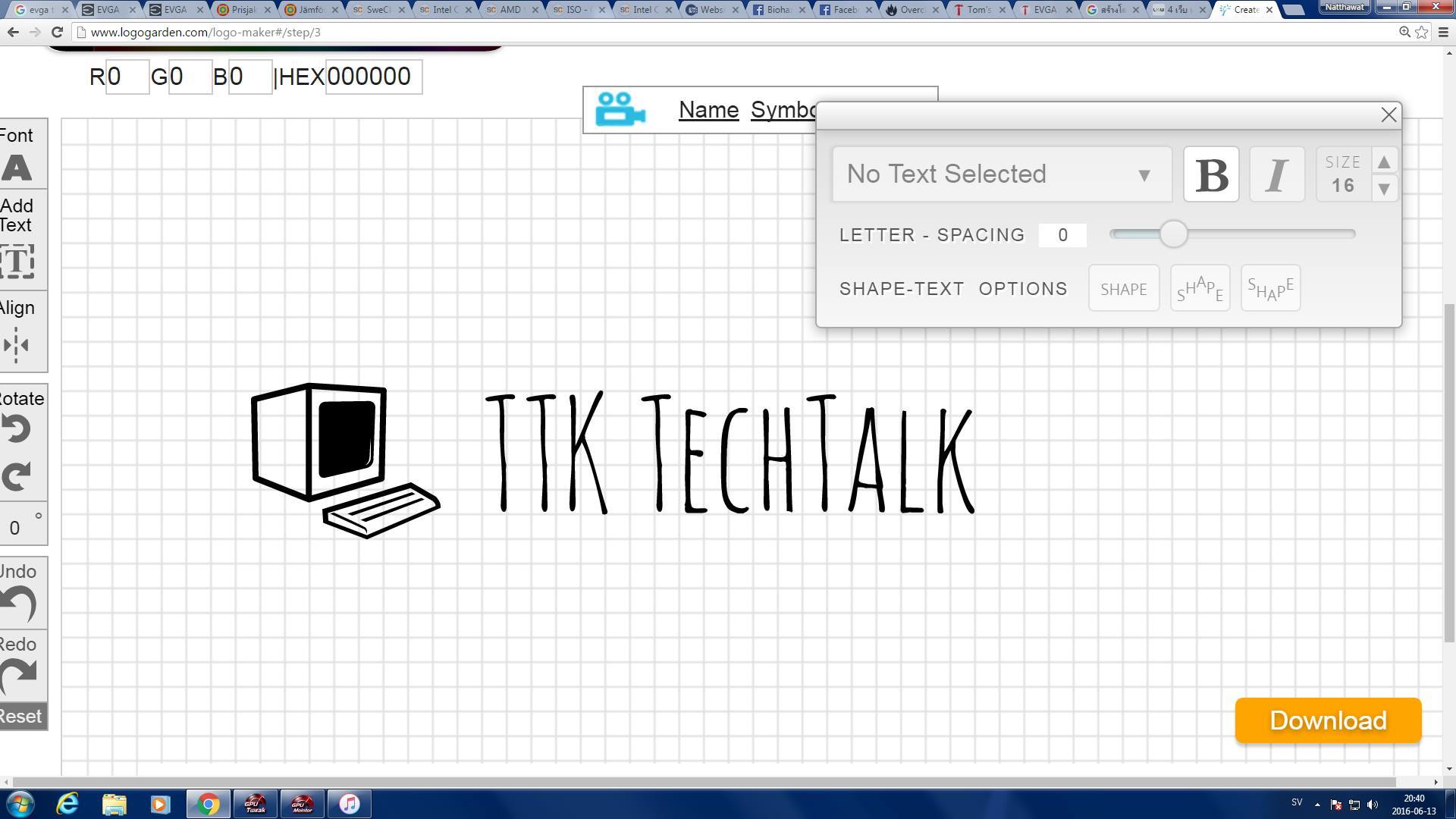Open the Chrome menu hamburger icon
This screenshot has height=819, width=1456.
1443,32
